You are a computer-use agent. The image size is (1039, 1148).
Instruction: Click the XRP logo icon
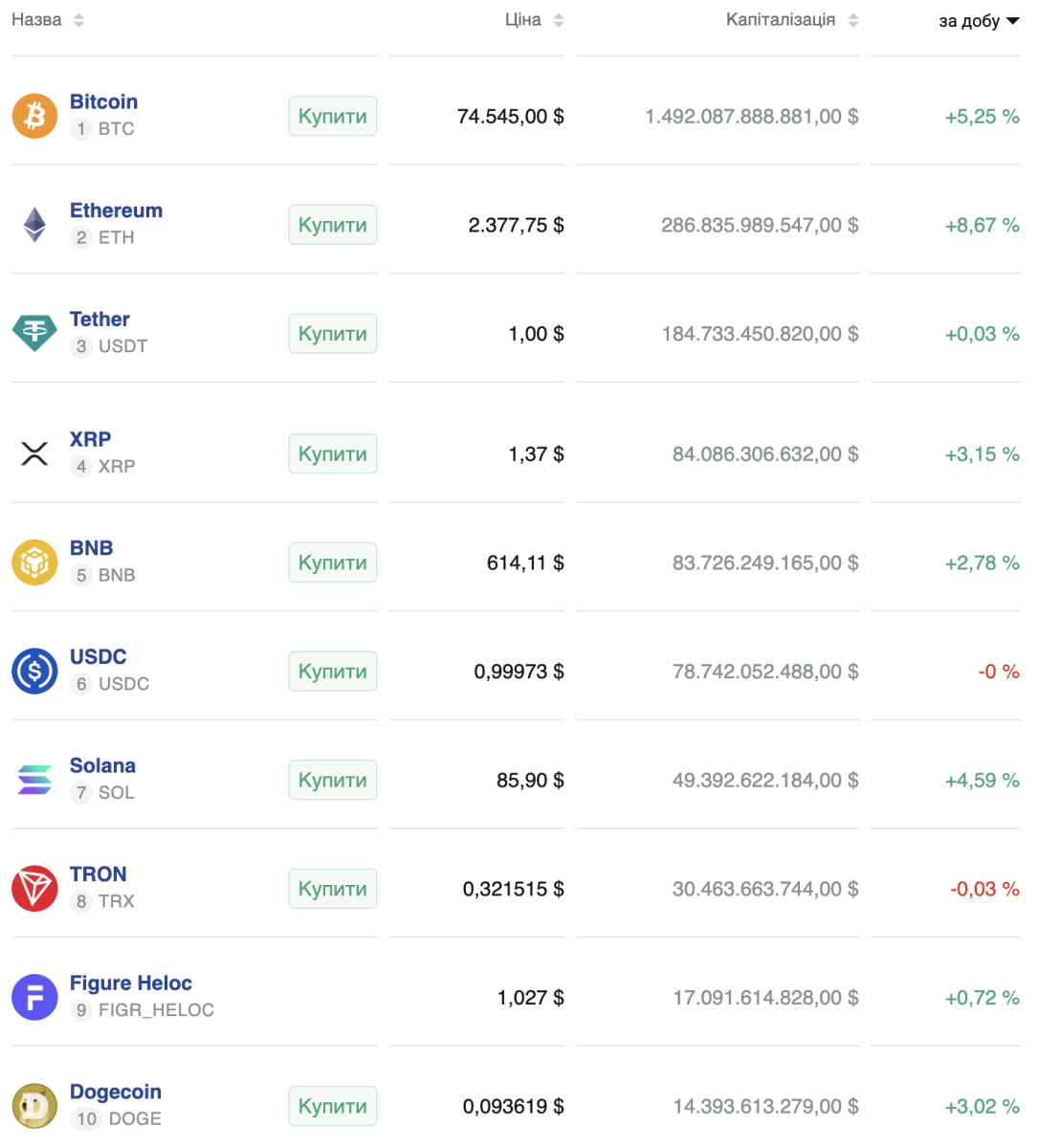pos(34,453)
